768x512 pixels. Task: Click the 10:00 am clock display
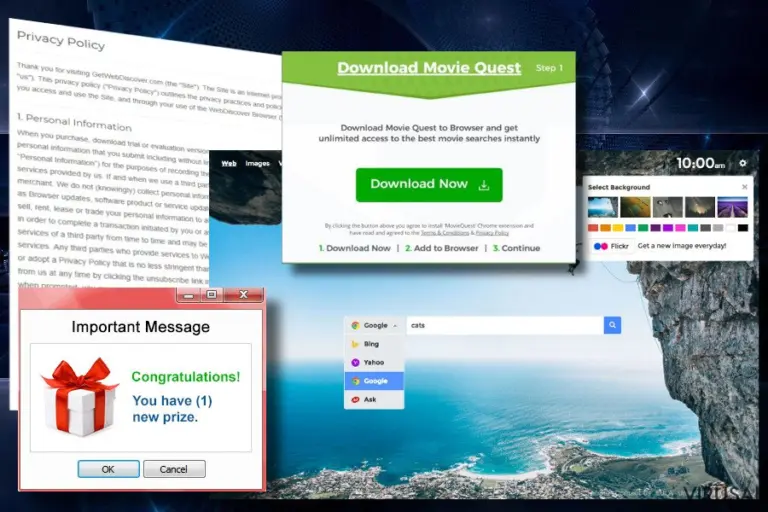click(700, 163)
